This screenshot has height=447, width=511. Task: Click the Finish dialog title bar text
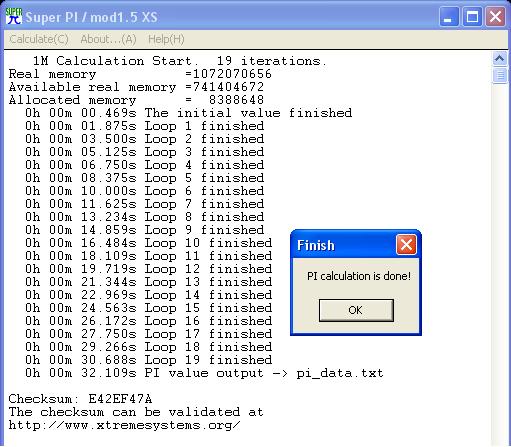click(x=316, y=246)
